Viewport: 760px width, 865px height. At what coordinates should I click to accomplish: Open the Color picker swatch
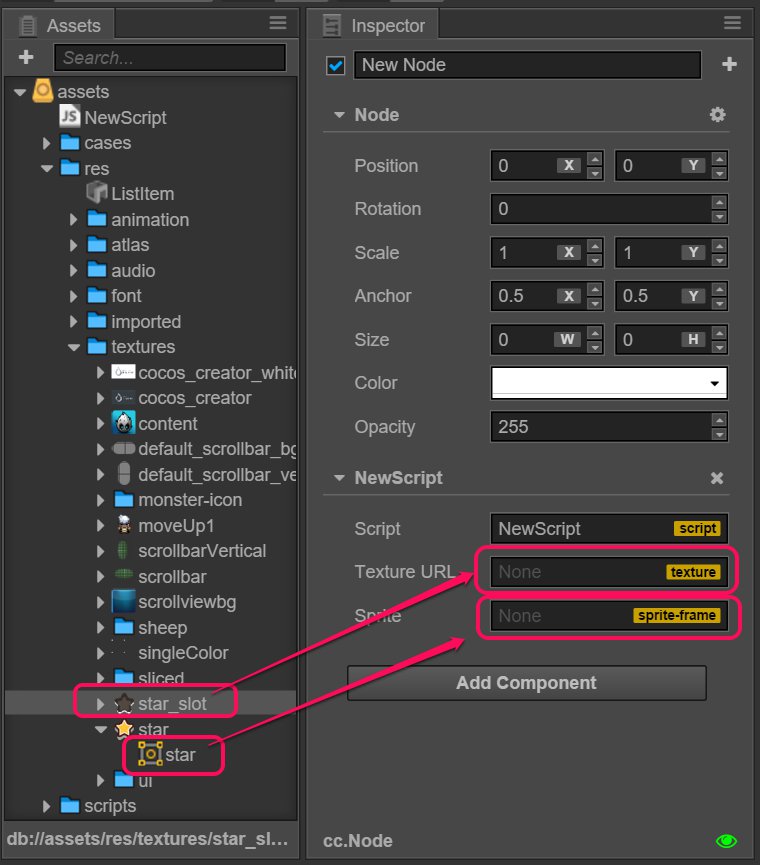click(x=609, y=383)
